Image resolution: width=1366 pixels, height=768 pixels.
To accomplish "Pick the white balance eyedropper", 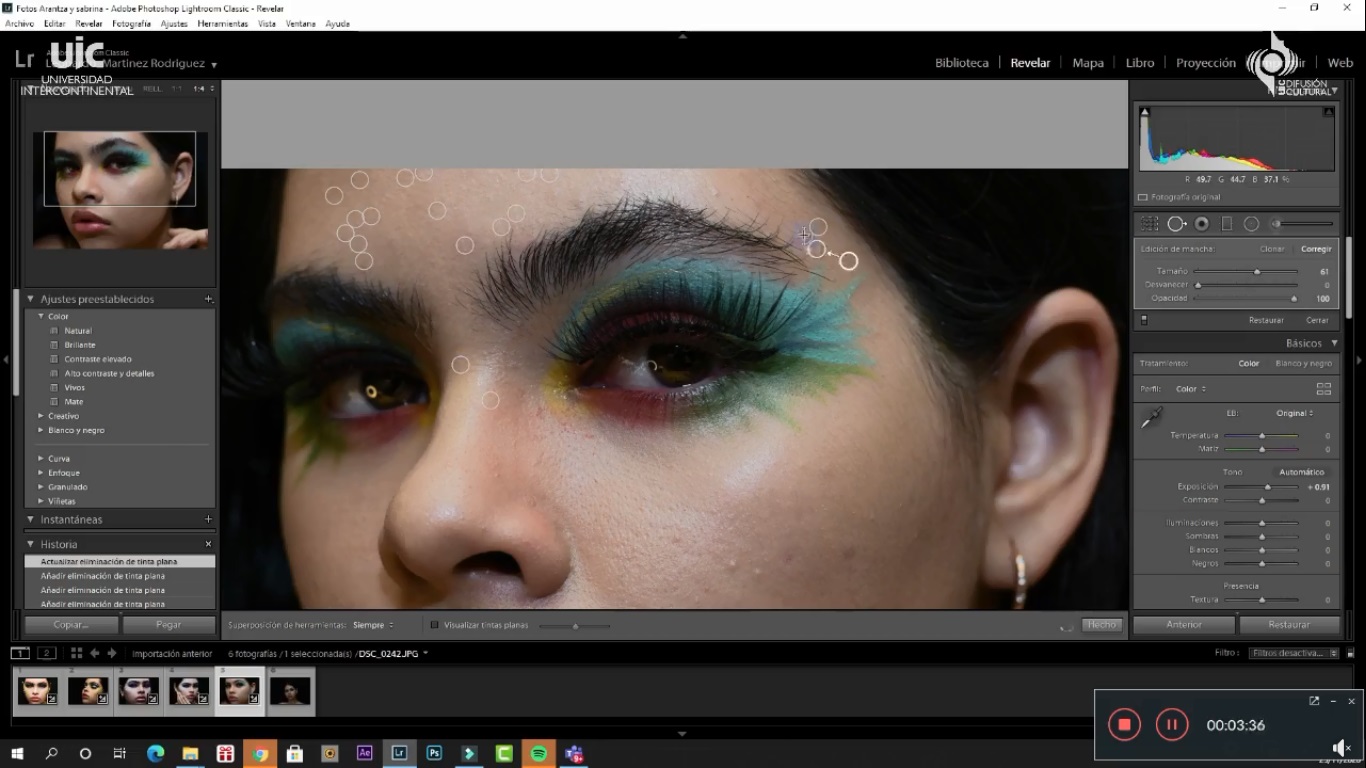I will (1151, 418).
